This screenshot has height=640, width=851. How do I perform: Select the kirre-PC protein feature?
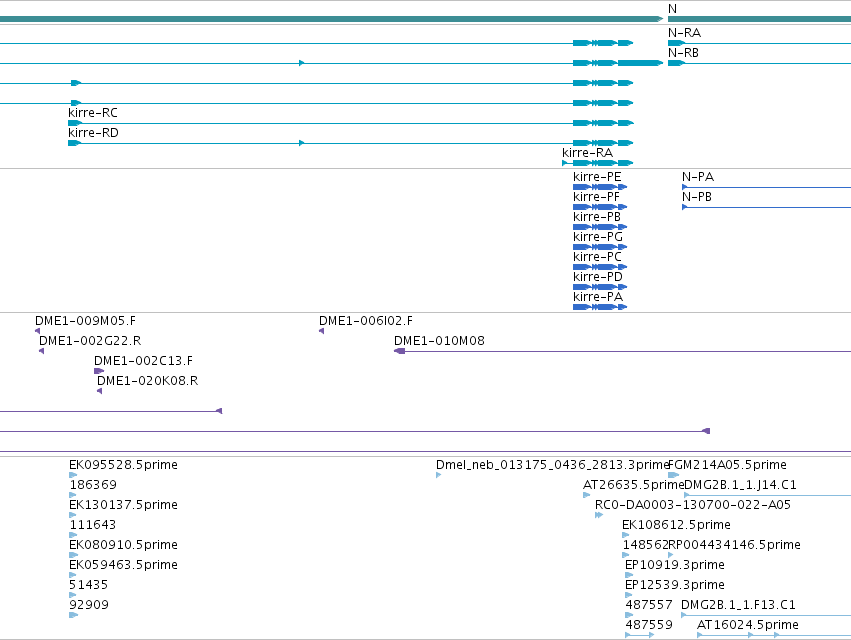point(600,267)
